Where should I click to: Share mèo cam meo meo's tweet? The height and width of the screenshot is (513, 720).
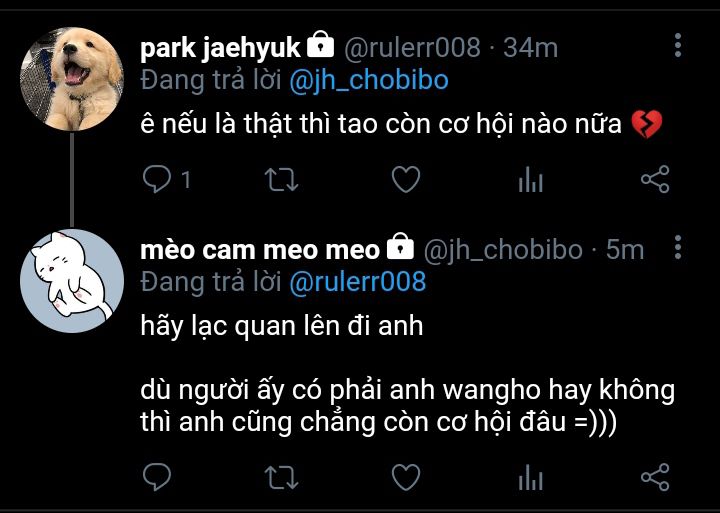655,477
